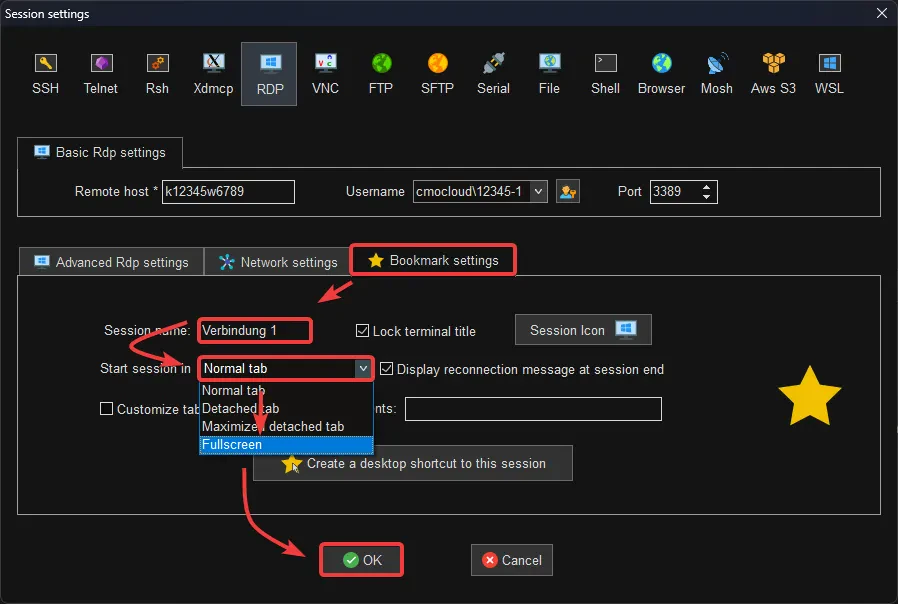Choose the Mosh session type

[716, 74]
